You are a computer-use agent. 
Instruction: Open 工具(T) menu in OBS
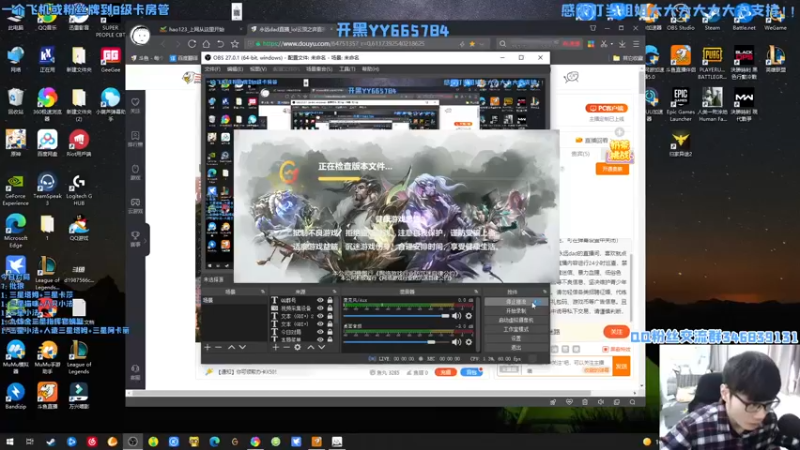click(347, 69)
